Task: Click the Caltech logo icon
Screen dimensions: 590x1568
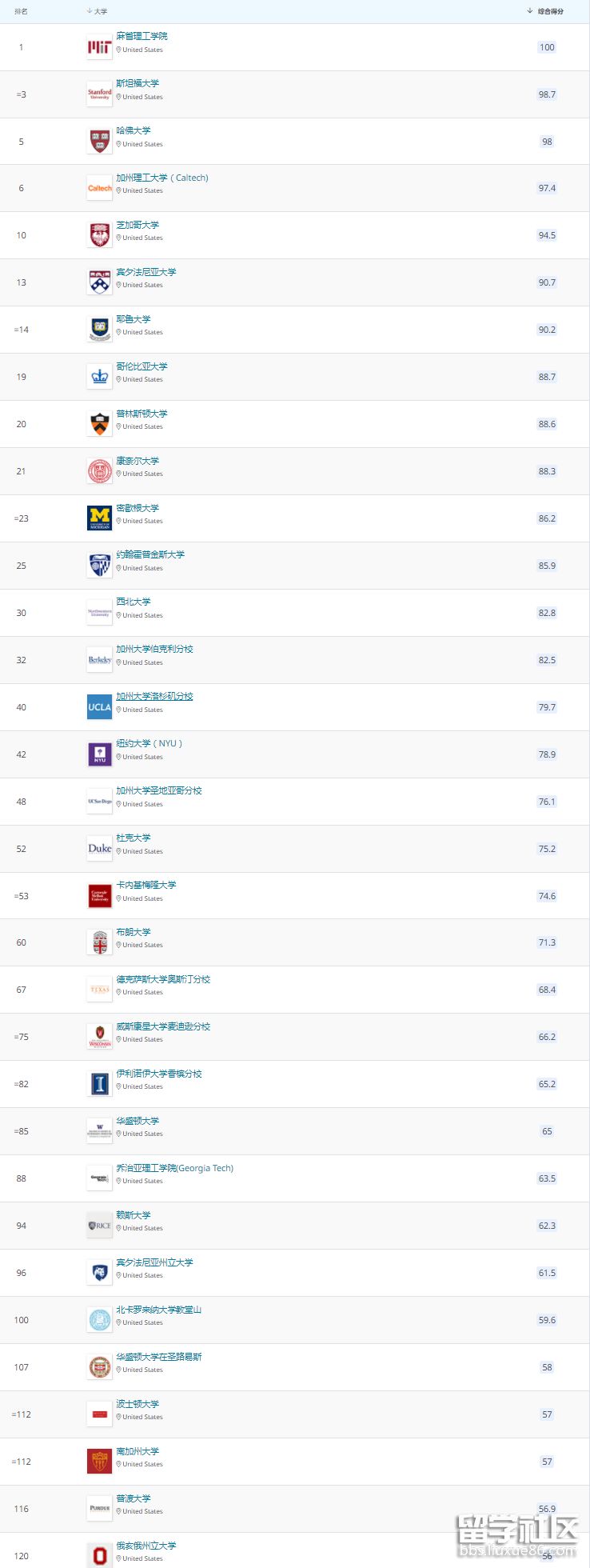Action: (99, 189)
